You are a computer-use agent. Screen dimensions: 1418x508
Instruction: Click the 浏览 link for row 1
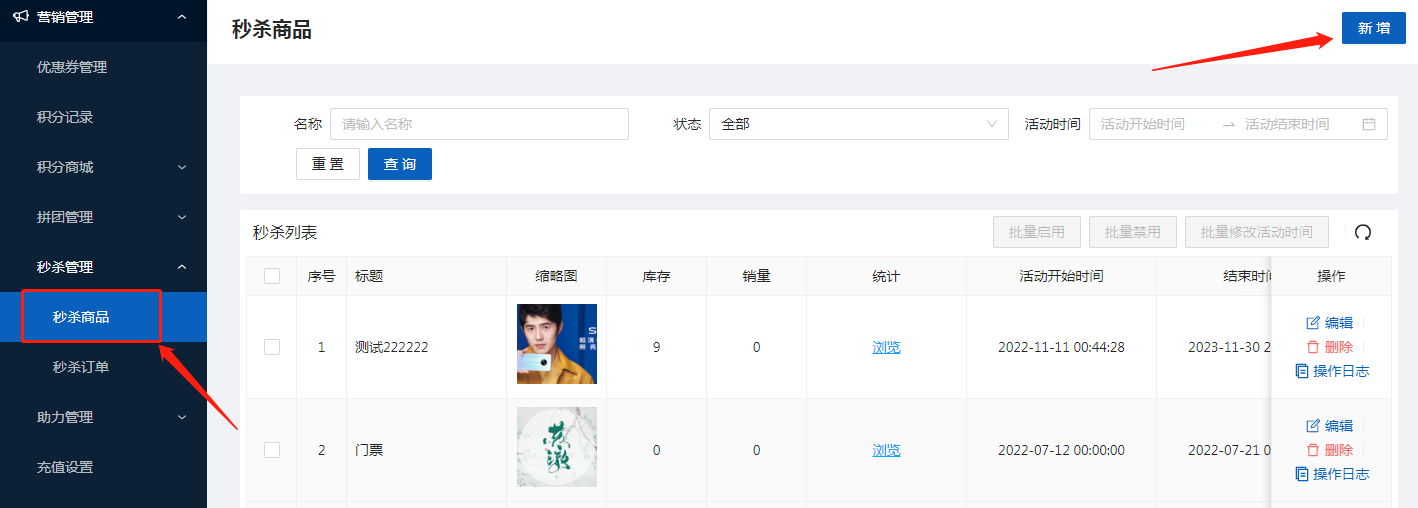pos(886,347)
